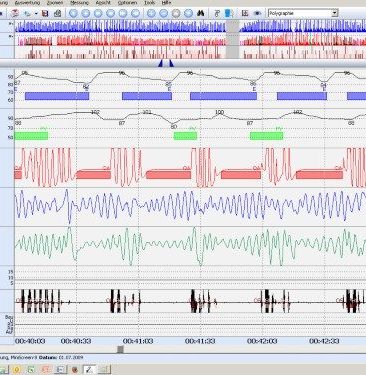Click the grey gap block in the overview
Image resolution: width=366 pixels, height=375 pixels.
coord(233,39)
